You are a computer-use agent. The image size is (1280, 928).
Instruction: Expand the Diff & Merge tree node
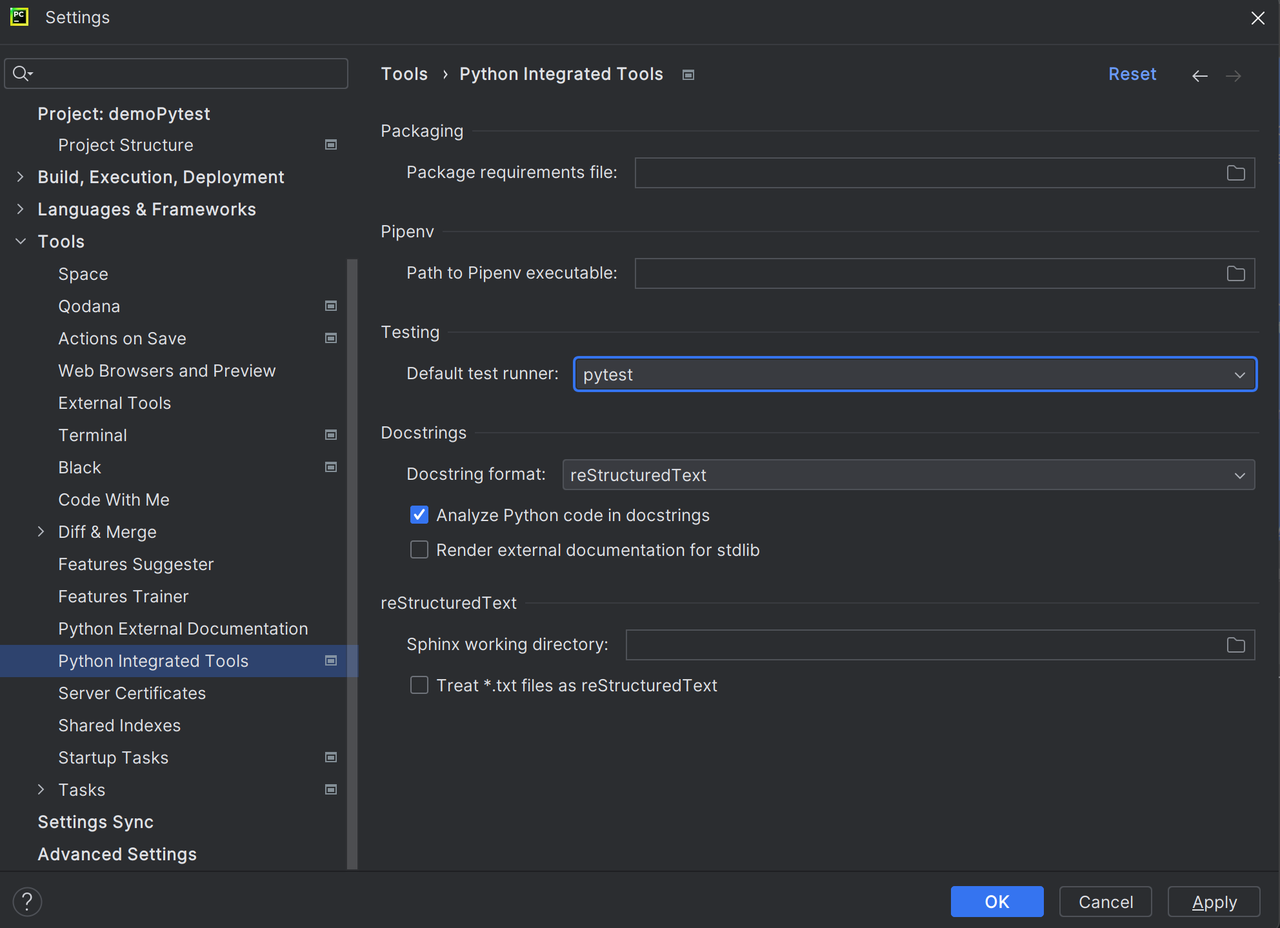[x=41, y=532]
